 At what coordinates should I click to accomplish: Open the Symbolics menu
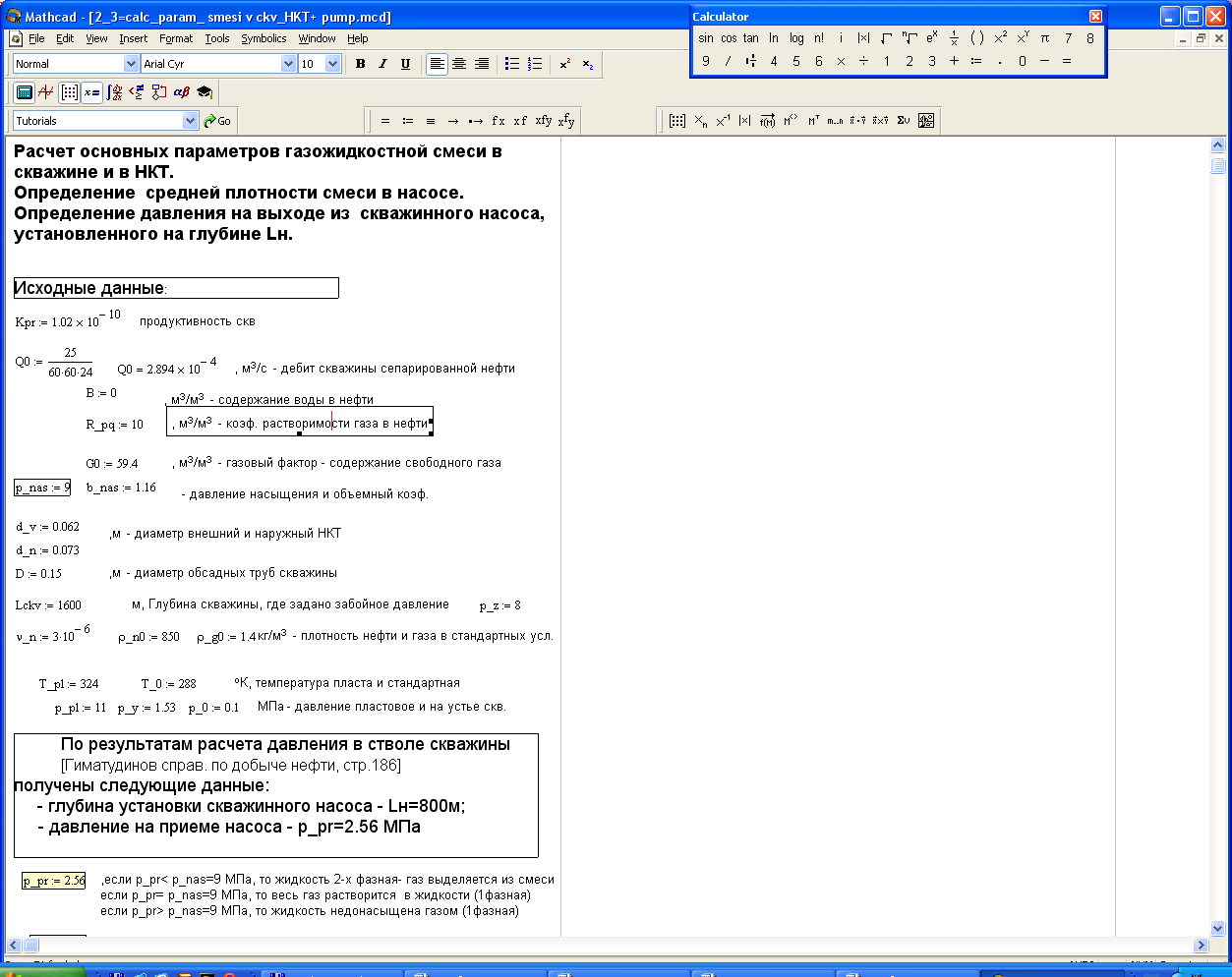pos(264,38)
